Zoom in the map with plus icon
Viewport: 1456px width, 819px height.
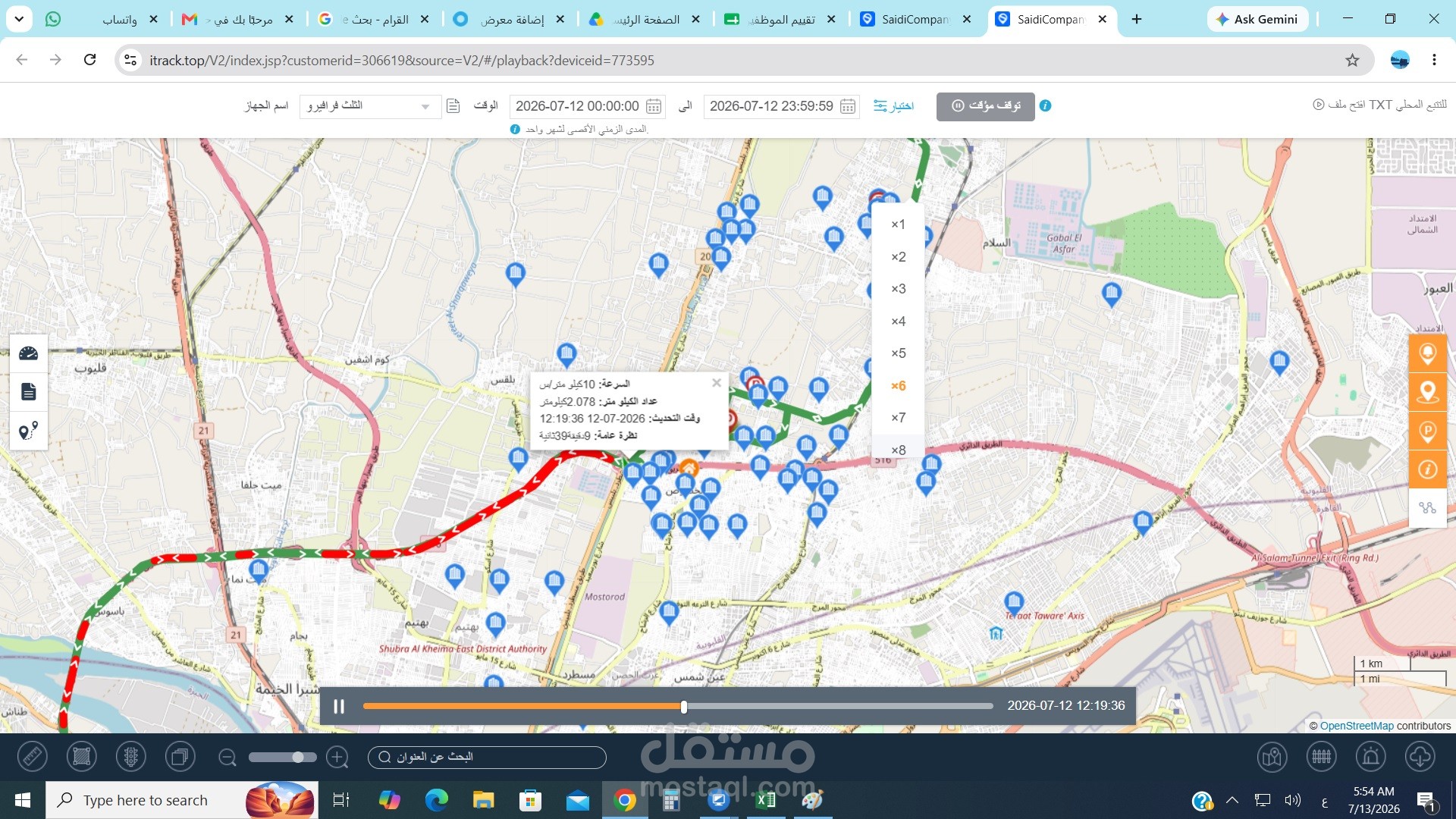point(337,757)
